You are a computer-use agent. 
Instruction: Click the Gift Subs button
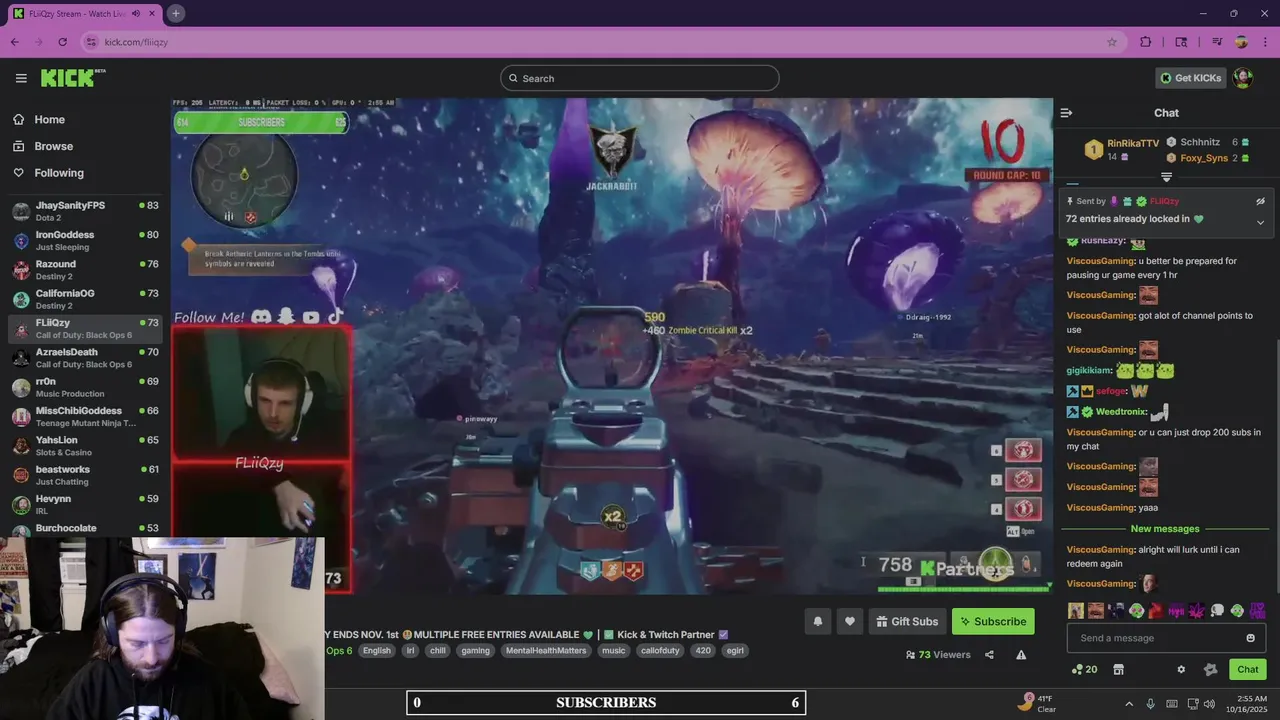[907, 621]
